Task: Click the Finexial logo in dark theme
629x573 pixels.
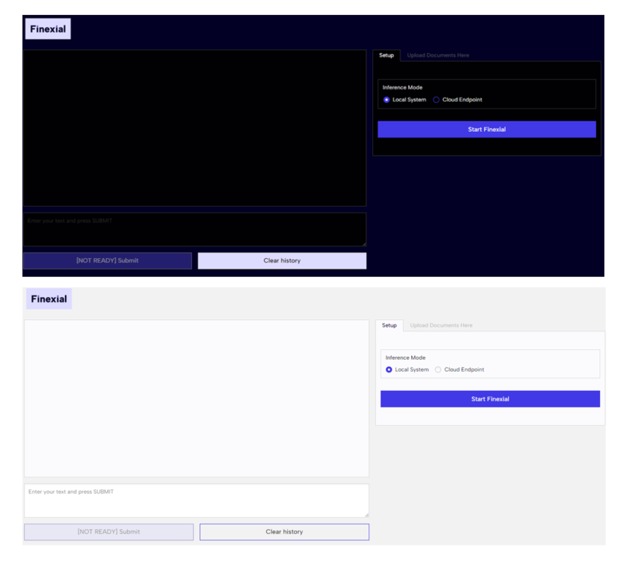Action: (x=48, y=29)
